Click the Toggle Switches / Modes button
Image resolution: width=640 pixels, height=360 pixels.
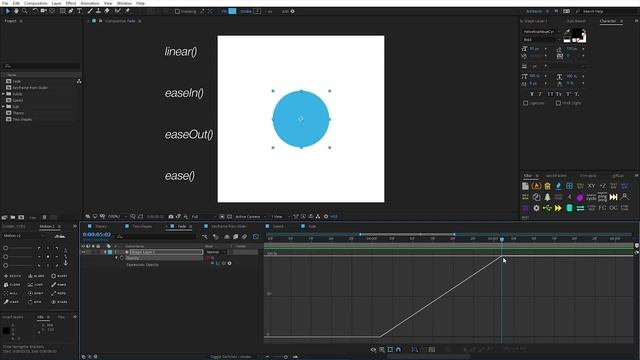(231, 357)
